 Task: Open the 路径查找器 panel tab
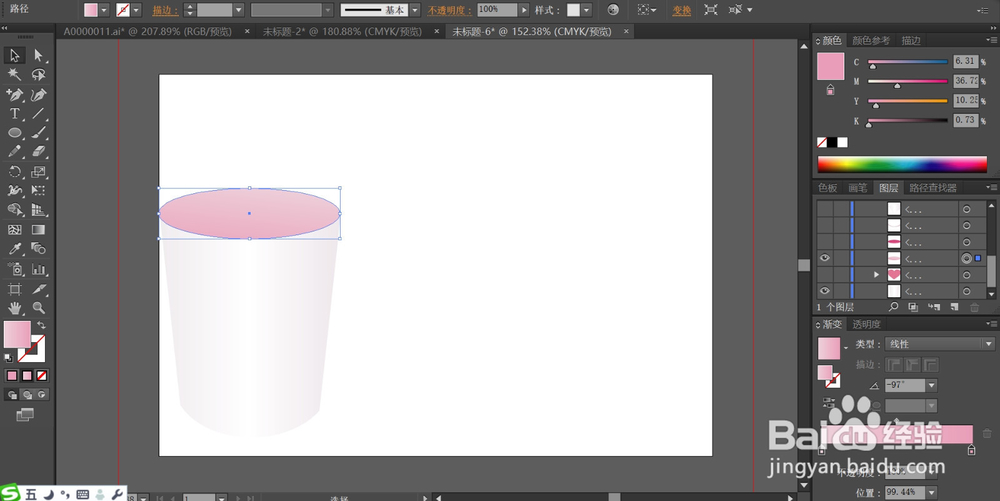pos(933,188)
